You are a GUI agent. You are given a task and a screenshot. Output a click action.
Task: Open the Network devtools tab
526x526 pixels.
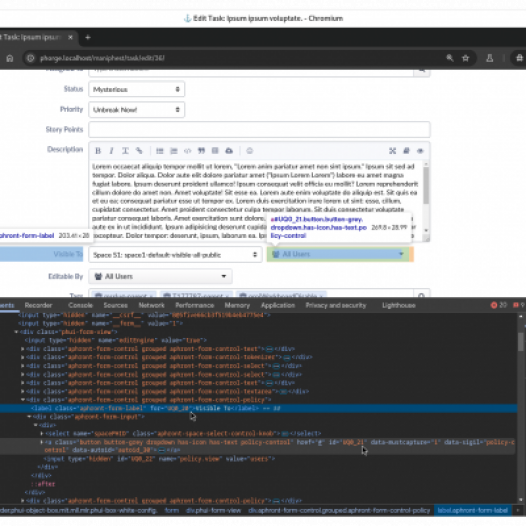151,305
